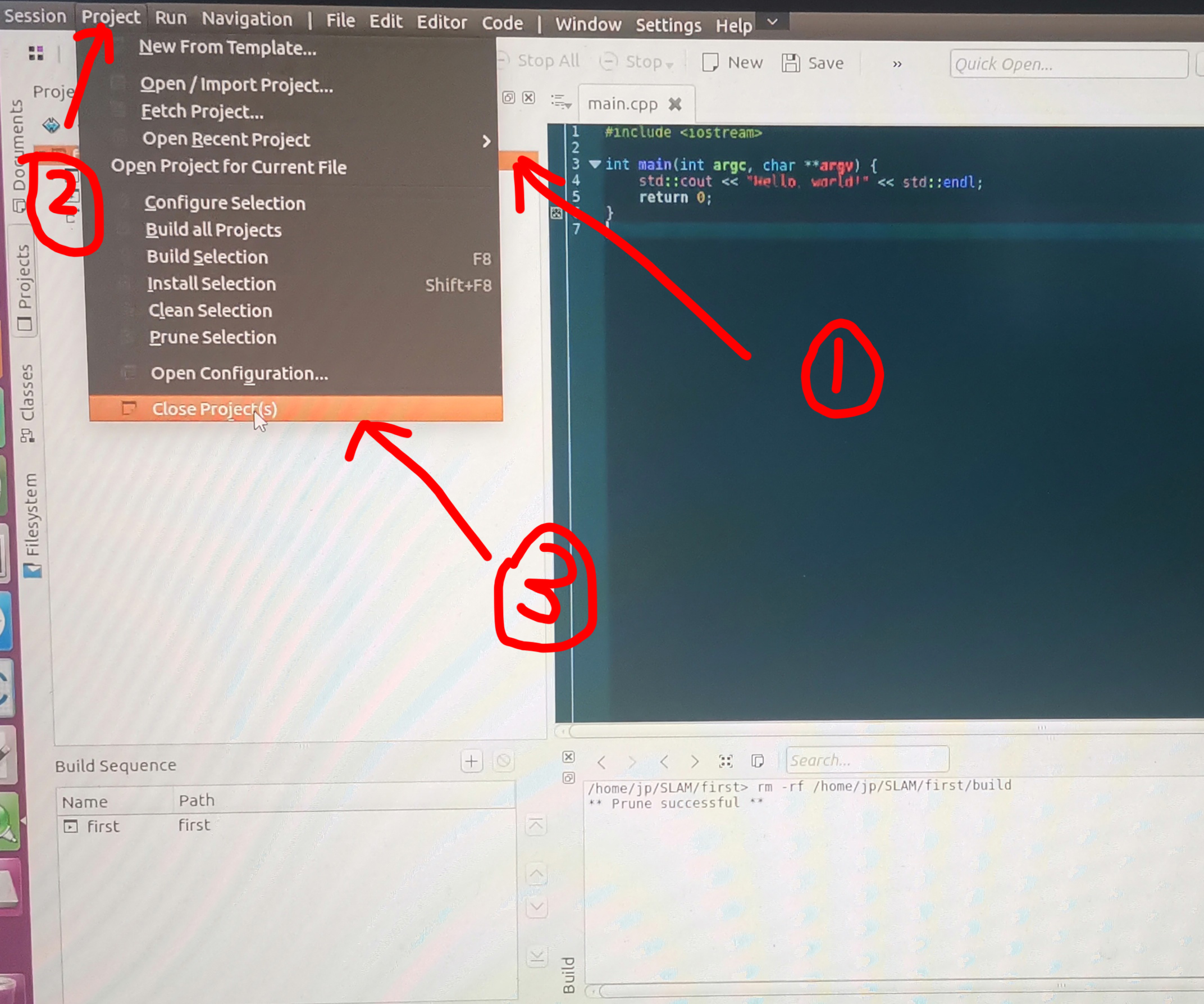Image resolution: width=1204 pixels, height=1004 pixels.
Task: Select Close Project(s) menu entry
Action: tap(215, 409)
